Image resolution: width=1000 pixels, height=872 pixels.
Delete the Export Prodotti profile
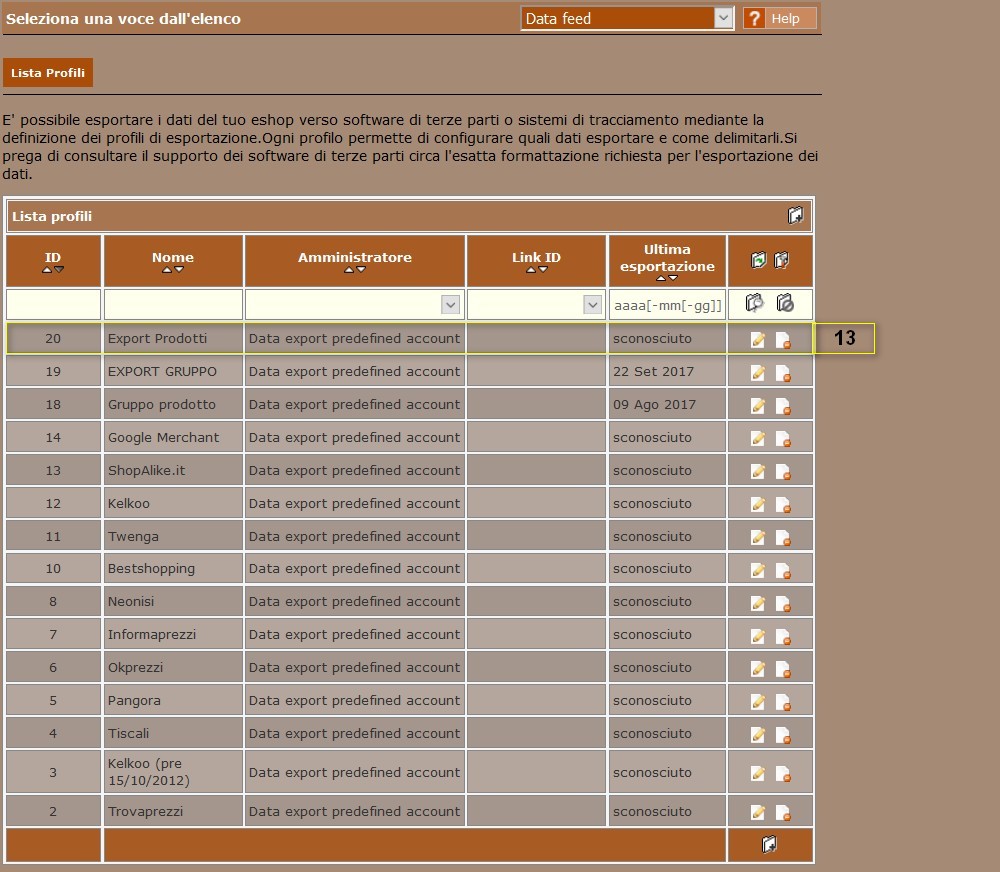(x=783, y=340)
